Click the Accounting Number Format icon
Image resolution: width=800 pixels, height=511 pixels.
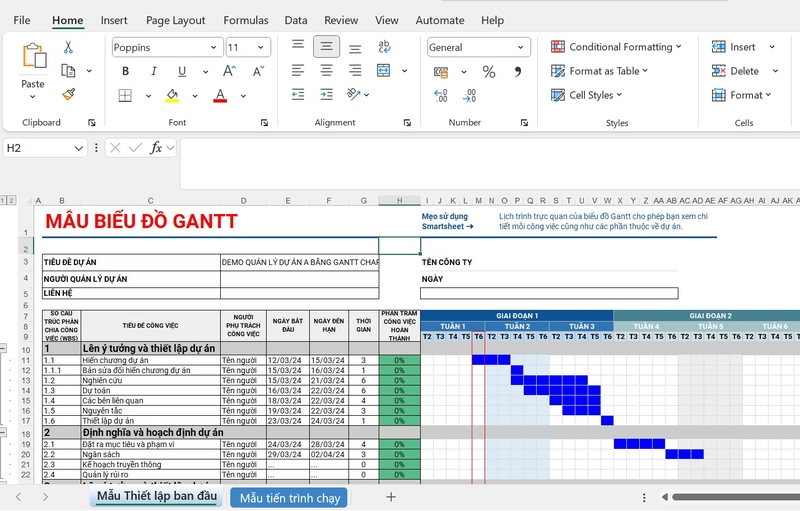[441, 72]
